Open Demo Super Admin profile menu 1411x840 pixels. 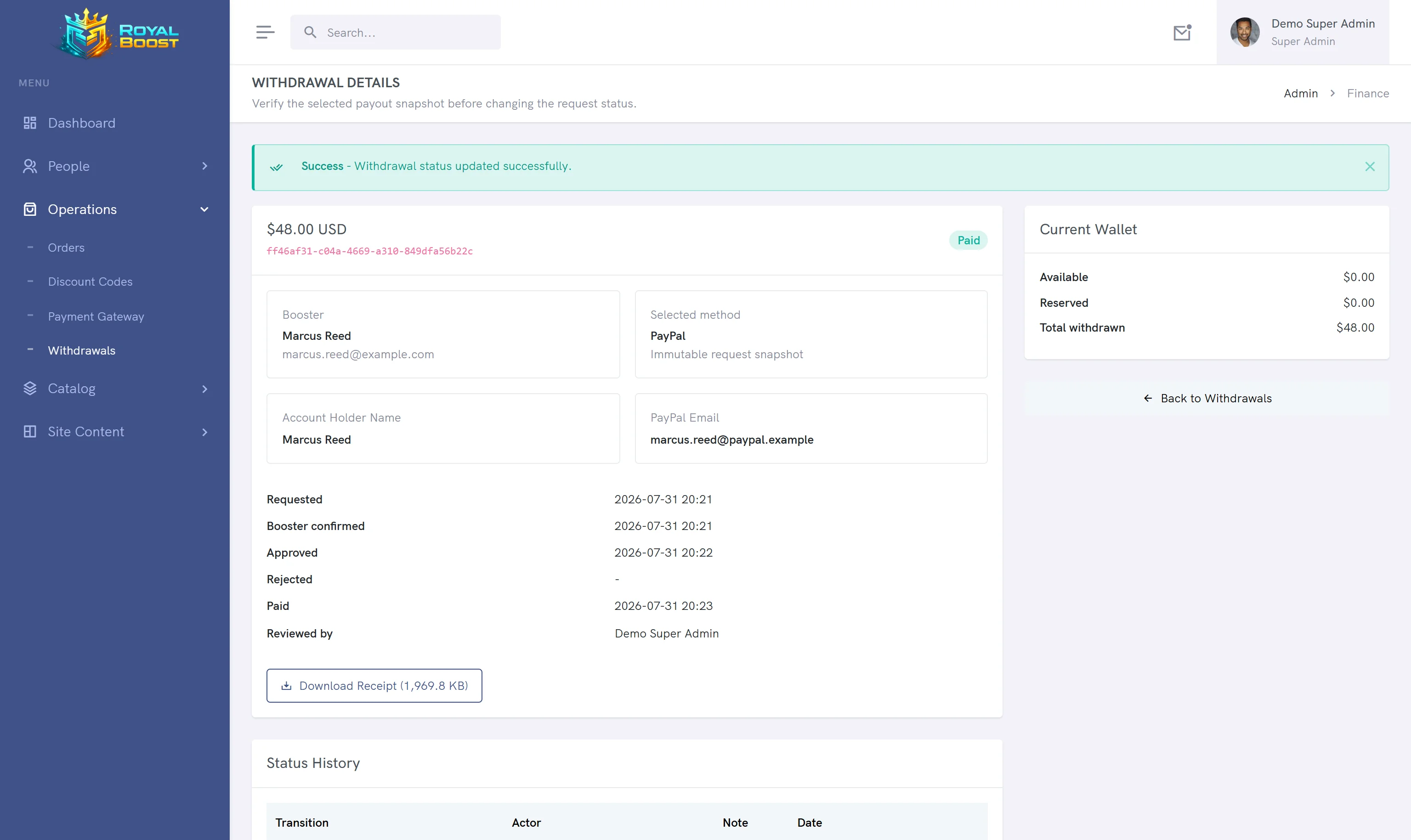[1302, 32]
